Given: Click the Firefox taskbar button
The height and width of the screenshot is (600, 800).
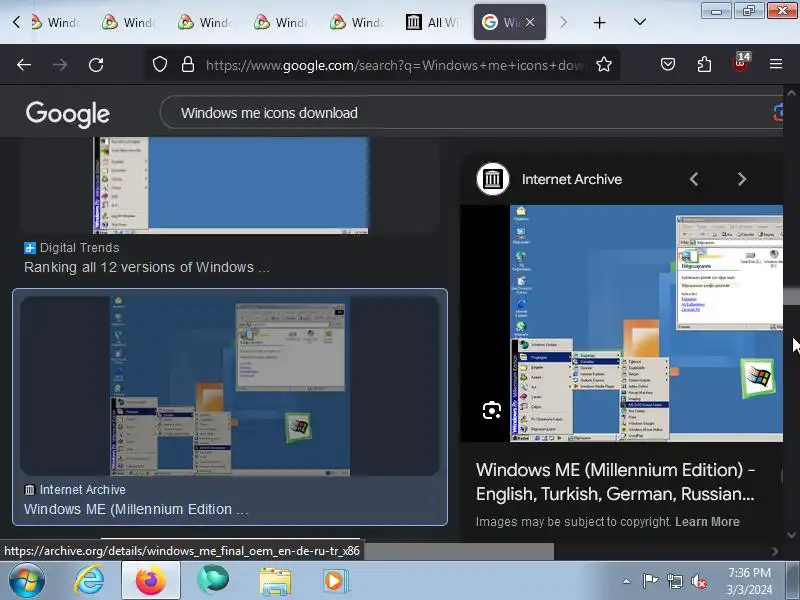Looking at the screenshot, I should click(151, 581).
